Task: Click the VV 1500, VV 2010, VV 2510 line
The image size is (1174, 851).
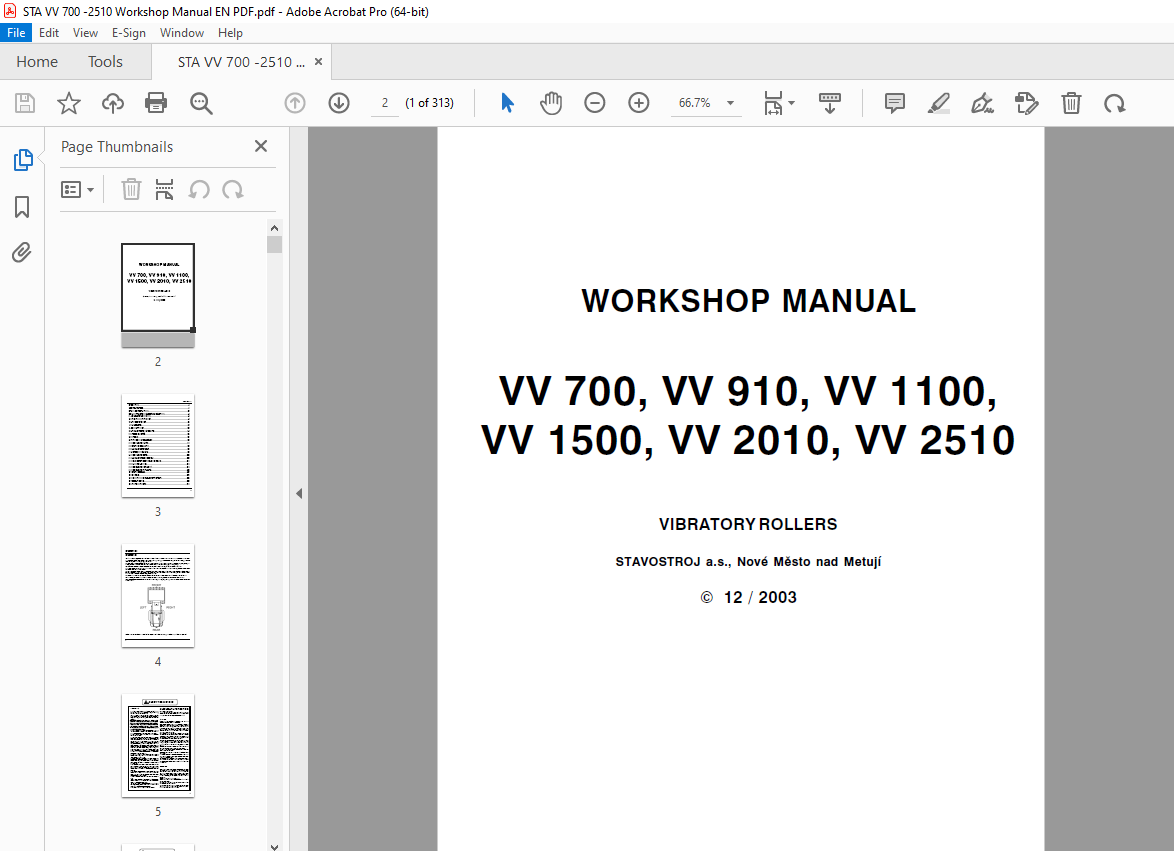Action: click(748, 439)
